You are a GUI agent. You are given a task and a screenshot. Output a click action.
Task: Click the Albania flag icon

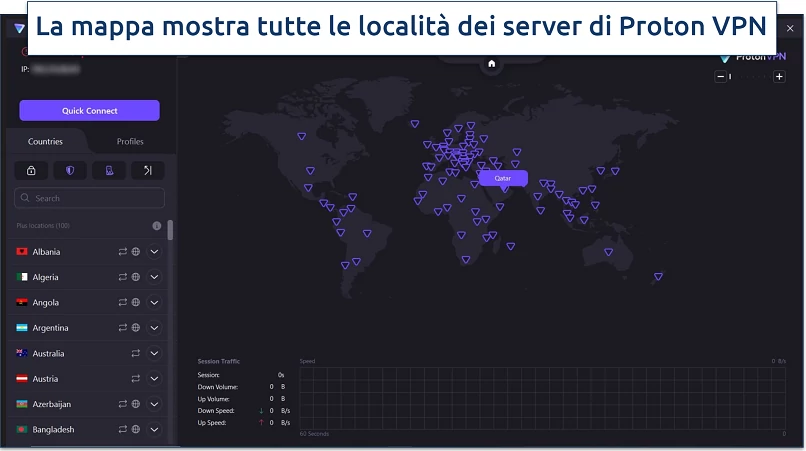[x=22, y=251]
